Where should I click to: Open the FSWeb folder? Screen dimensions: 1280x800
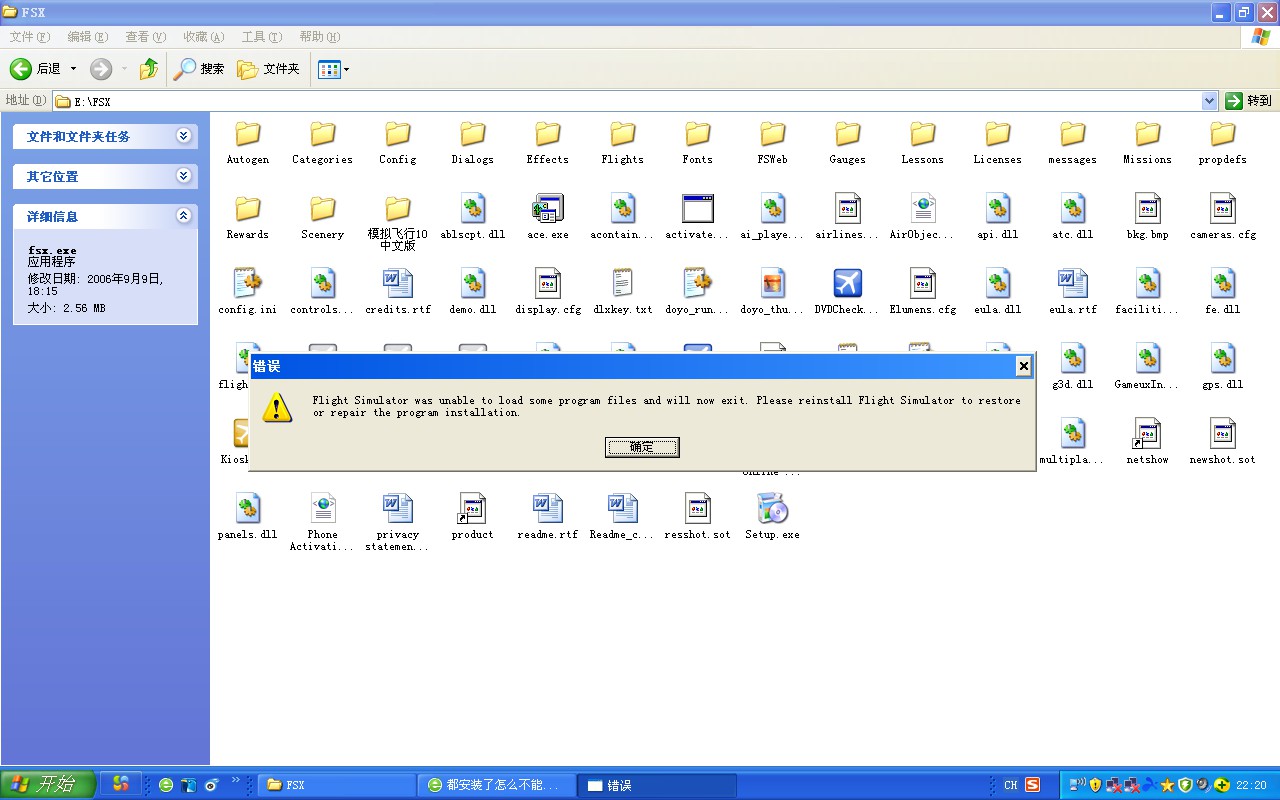(x=772, y=143)
